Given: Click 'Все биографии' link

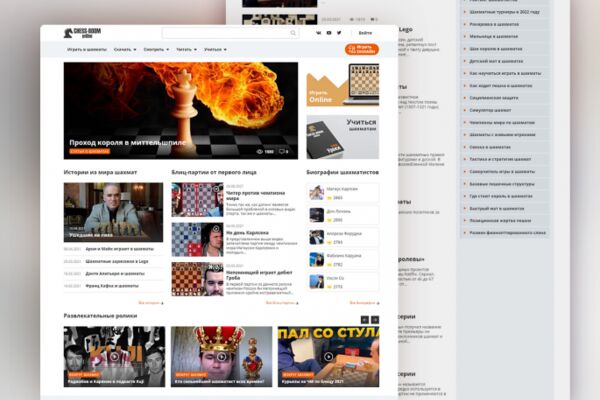Looking at the screenshot, I should coord(364,303).
